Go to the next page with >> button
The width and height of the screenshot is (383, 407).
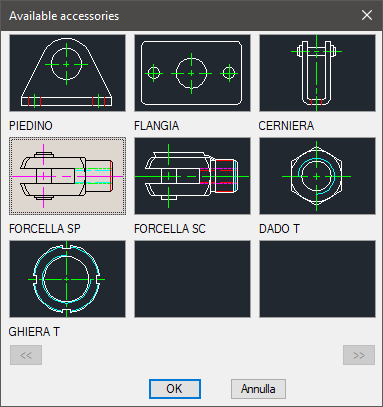(x=359, y=355)
